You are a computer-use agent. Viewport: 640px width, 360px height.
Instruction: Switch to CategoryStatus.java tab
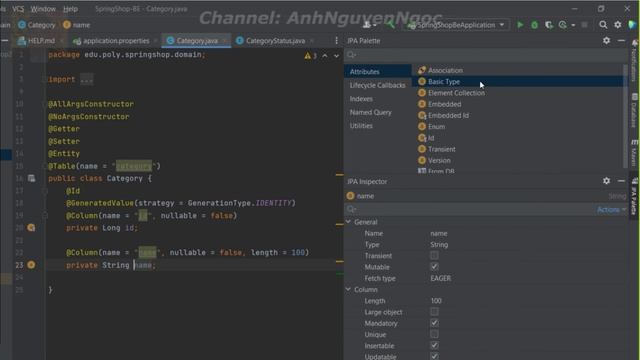(x=275, y=40)
